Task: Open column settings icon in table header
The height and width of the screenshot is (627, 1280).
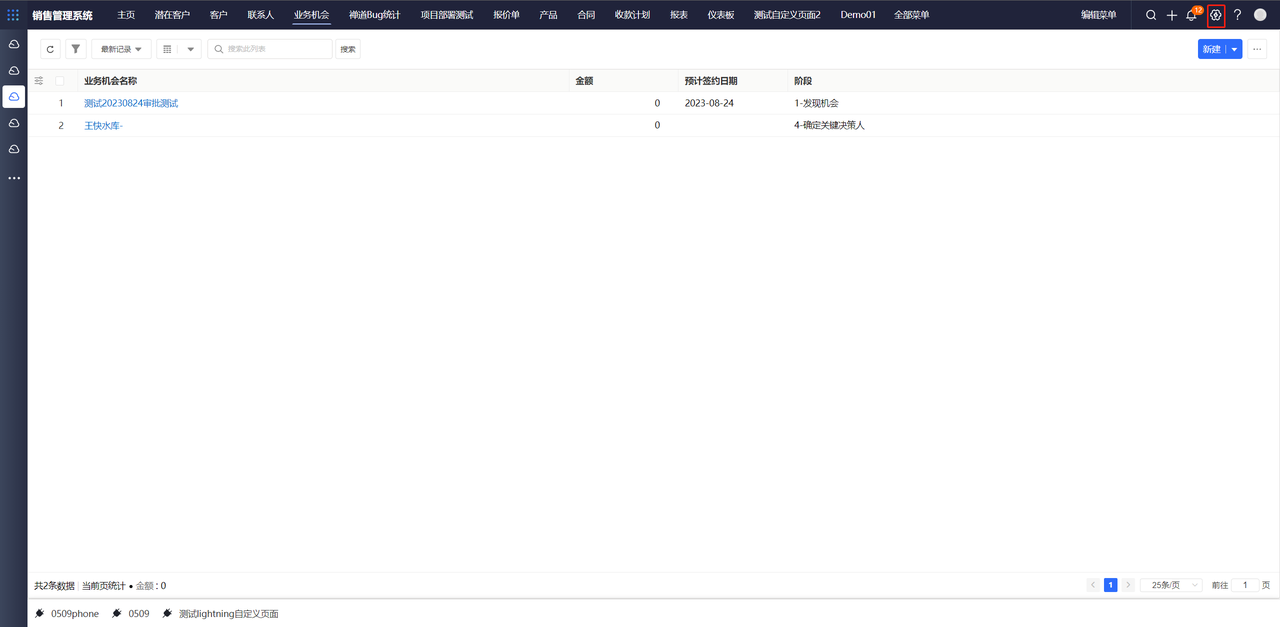Action: [x=39, y=81]
